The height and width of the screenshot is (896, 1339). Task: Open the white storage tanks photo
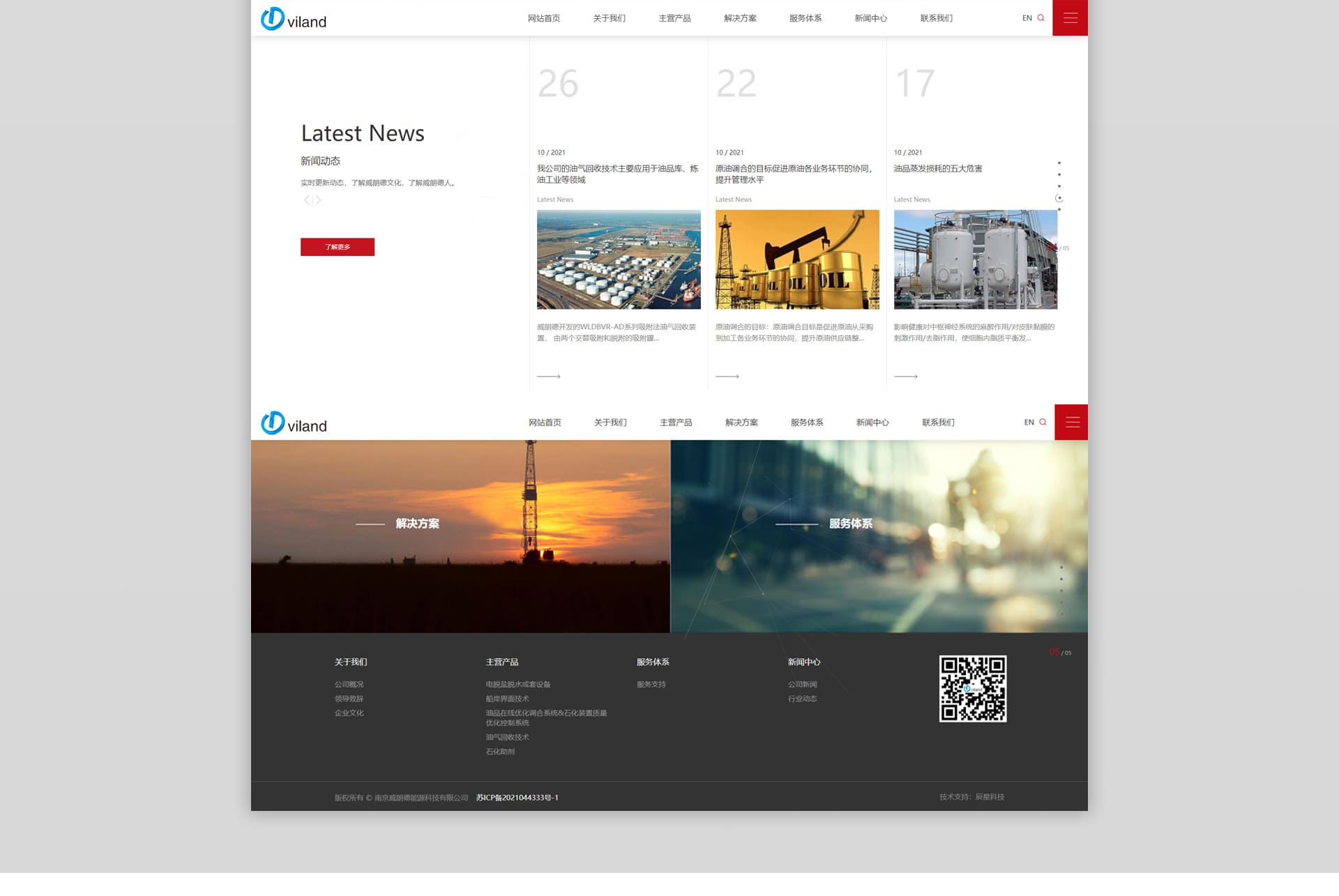pyautogui.click(x=976, y=259)
